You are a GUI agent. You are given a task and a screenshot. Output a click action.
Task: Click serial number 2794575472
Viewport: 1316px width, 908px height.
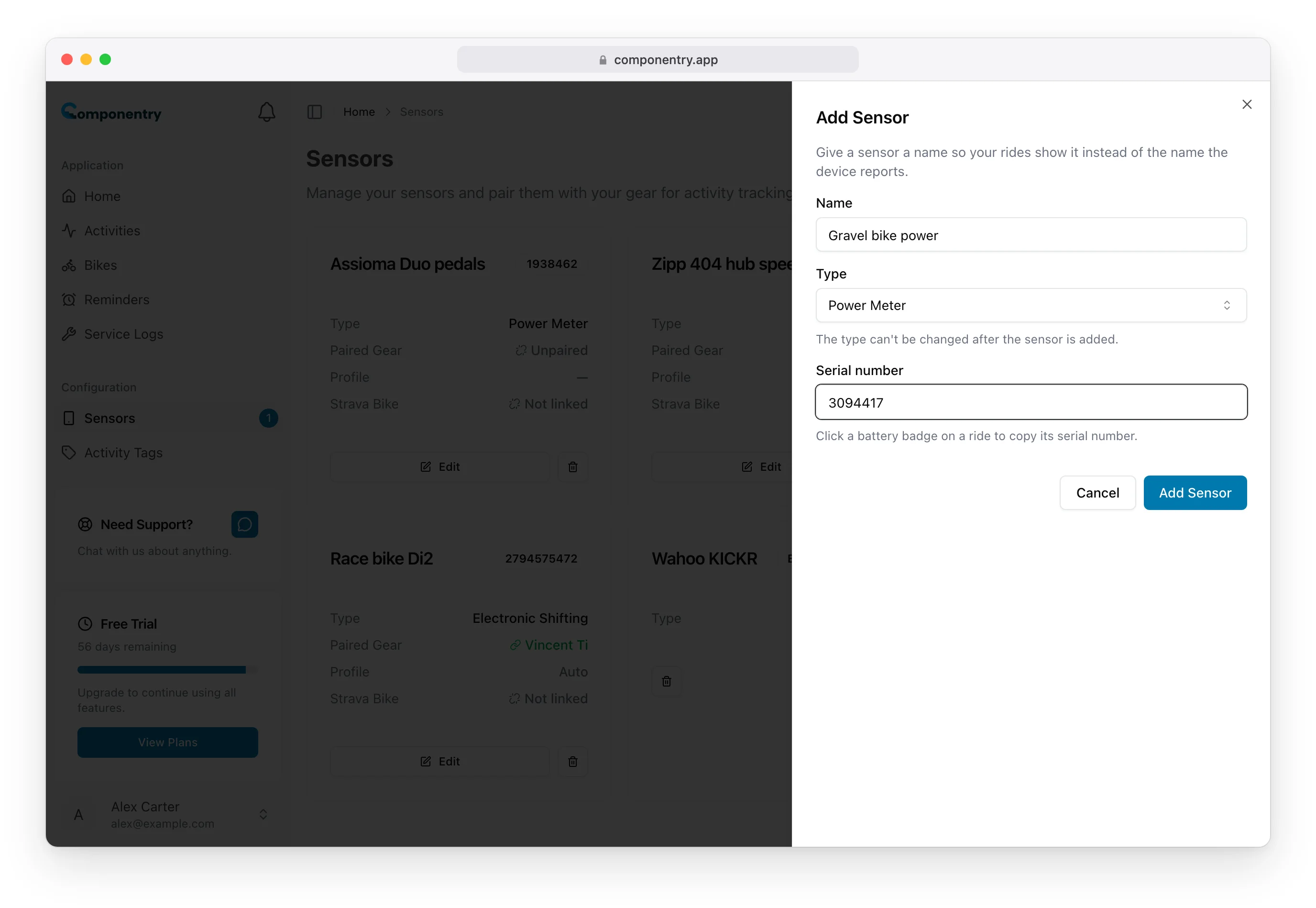tap(541, 559)
